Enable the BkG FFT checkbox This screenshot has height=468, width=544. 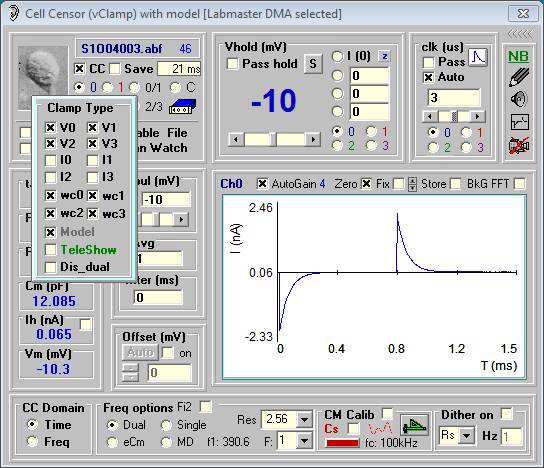point(519,184)
